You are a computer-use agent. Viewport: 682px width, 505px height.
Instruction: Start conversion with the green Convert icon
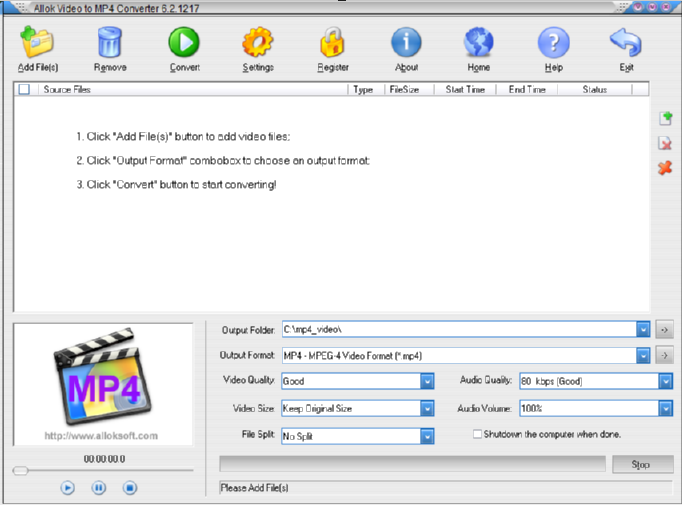point(184,42)
